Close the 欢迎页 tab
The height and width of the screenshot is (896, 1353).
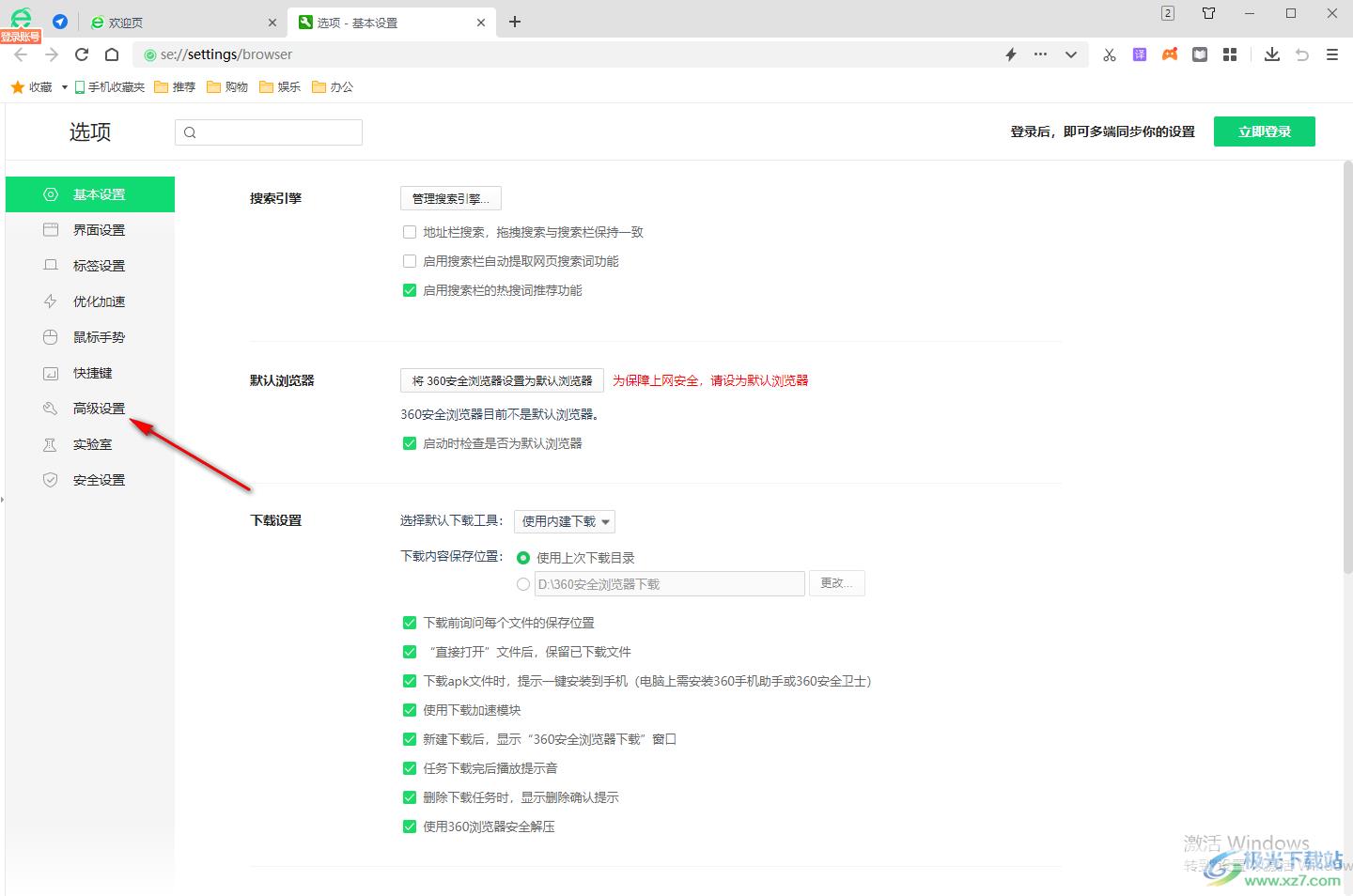tap(272, 23)
